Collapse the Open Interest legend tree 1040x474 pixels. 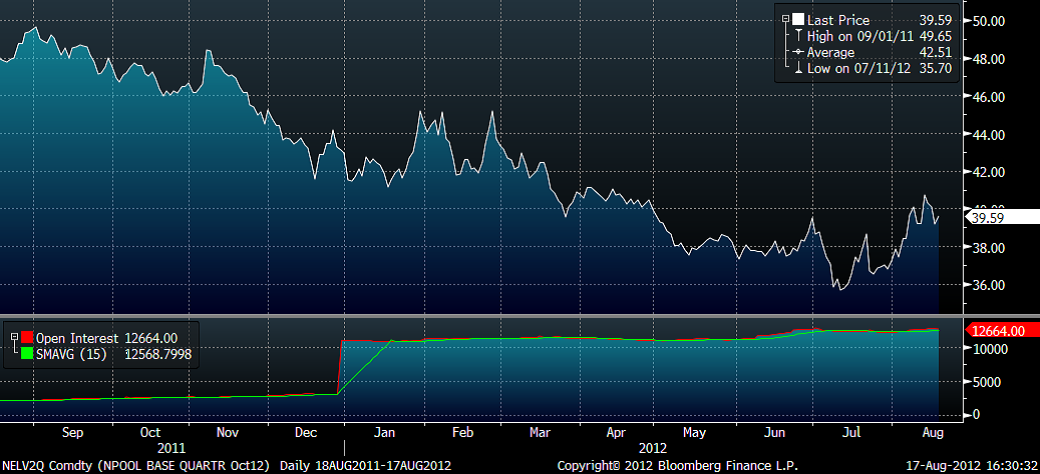[x=14, y=337]
